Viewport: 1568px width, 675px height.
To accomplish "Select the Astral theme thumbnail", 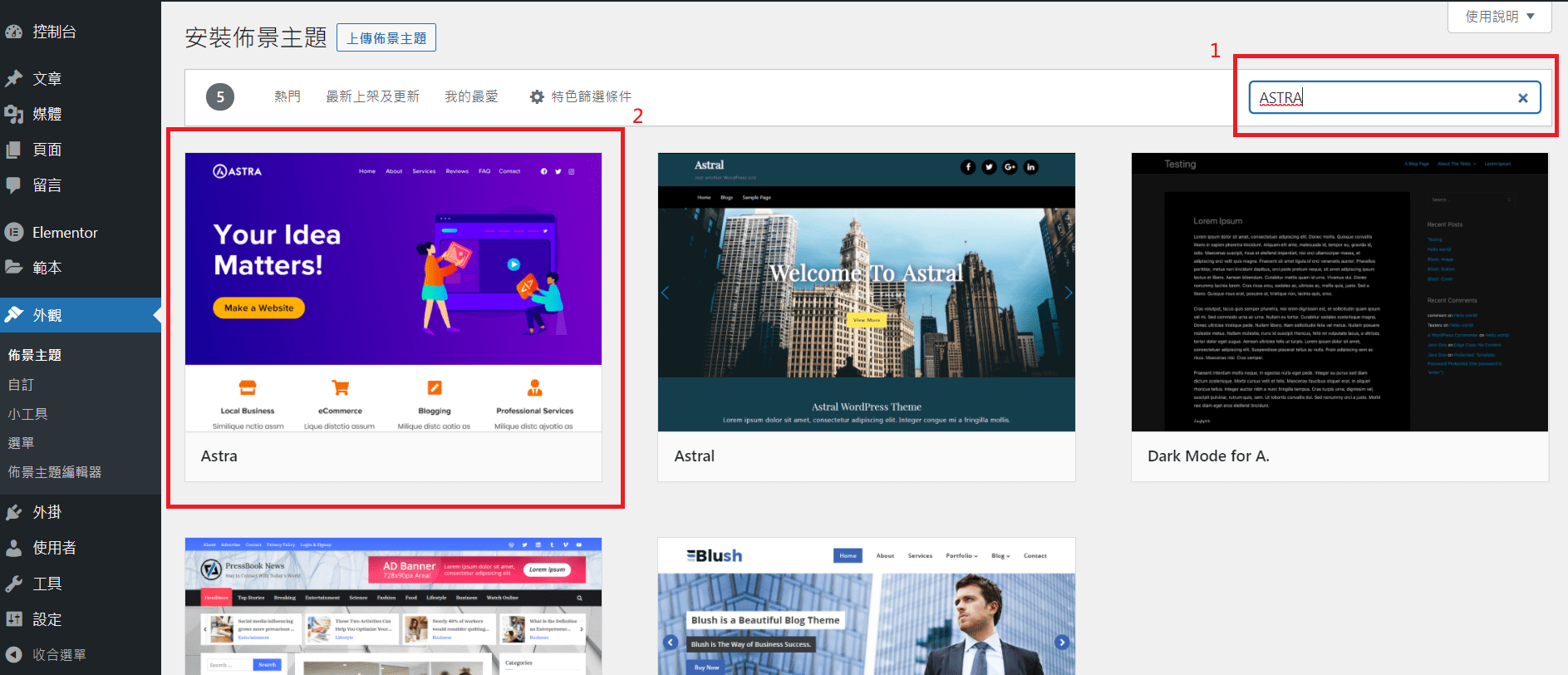I will click(x=867, y=292).
